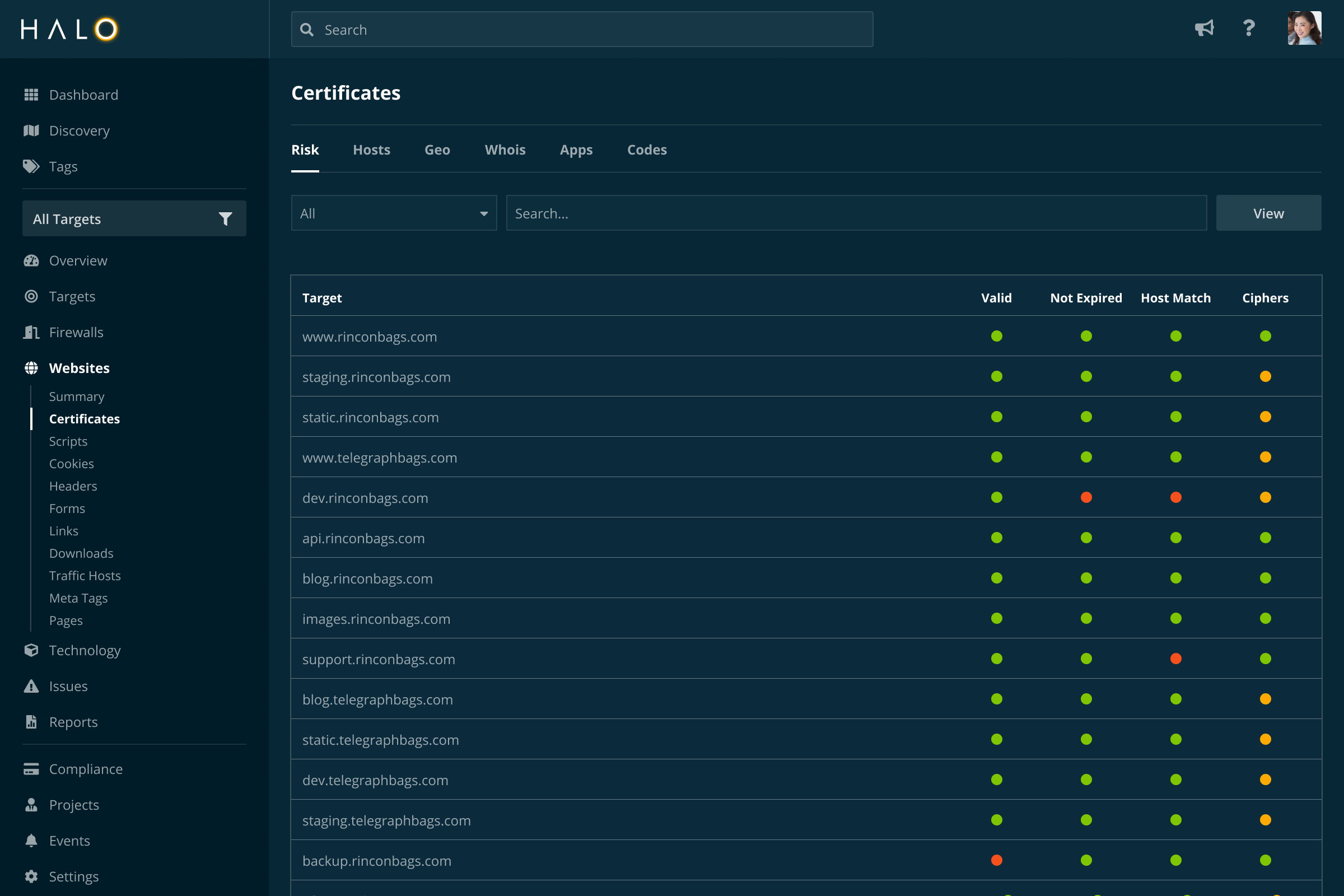Collapse the Websites sidebar section
Image resolution: width=1344 pixels, height=896 pixels.
pos(79,368)
